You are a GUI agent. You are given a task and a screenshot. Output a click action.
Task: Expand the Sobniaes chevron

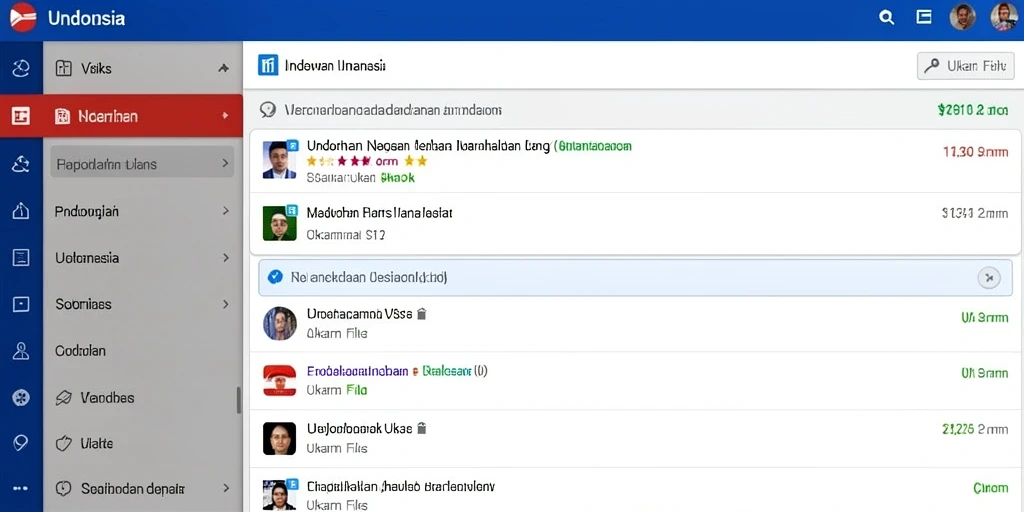225,304
